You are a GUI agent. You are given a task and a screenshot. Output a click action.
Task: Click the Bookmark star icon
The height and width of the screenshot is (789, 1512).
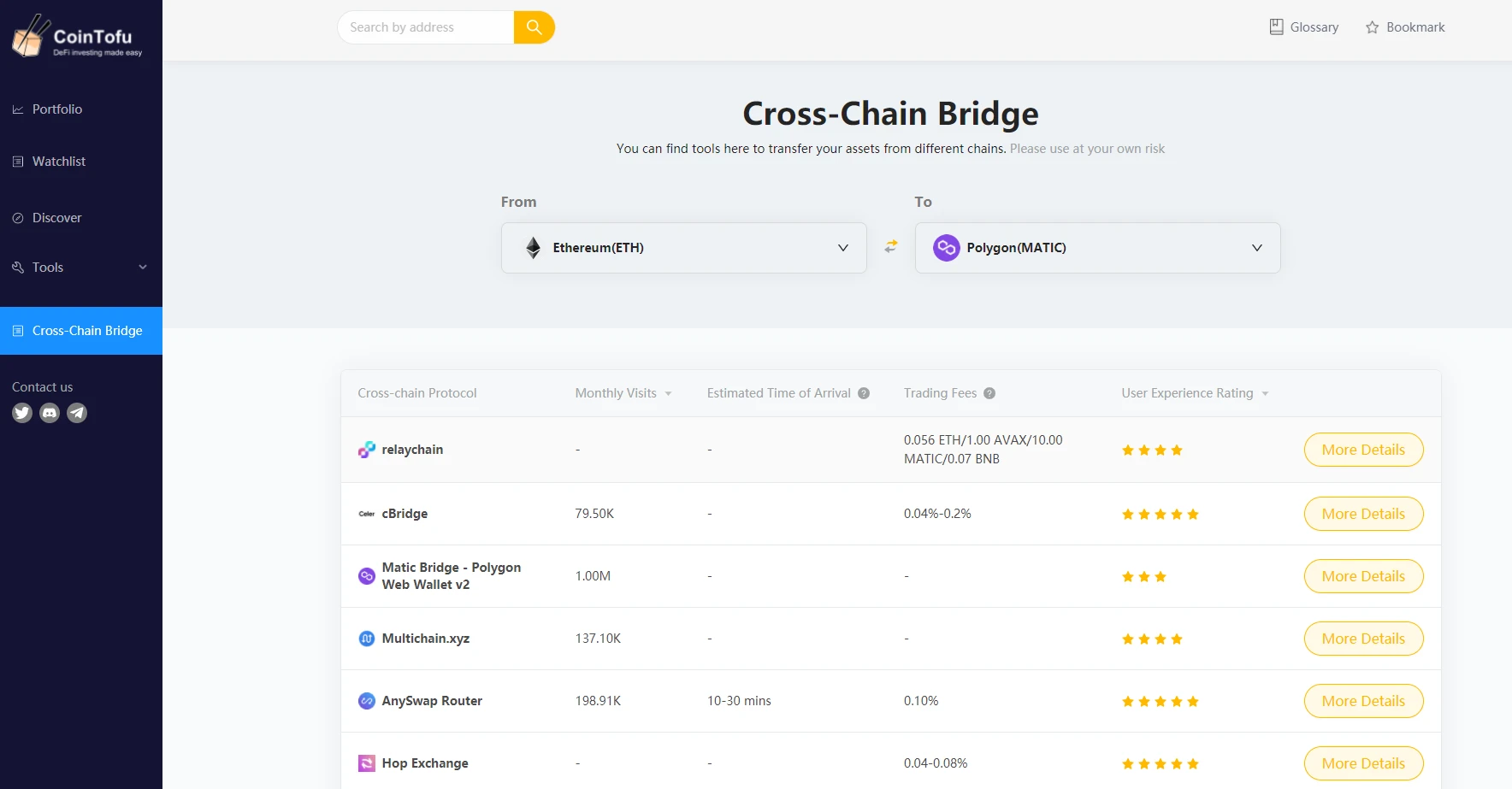[x=1372, y=27]
